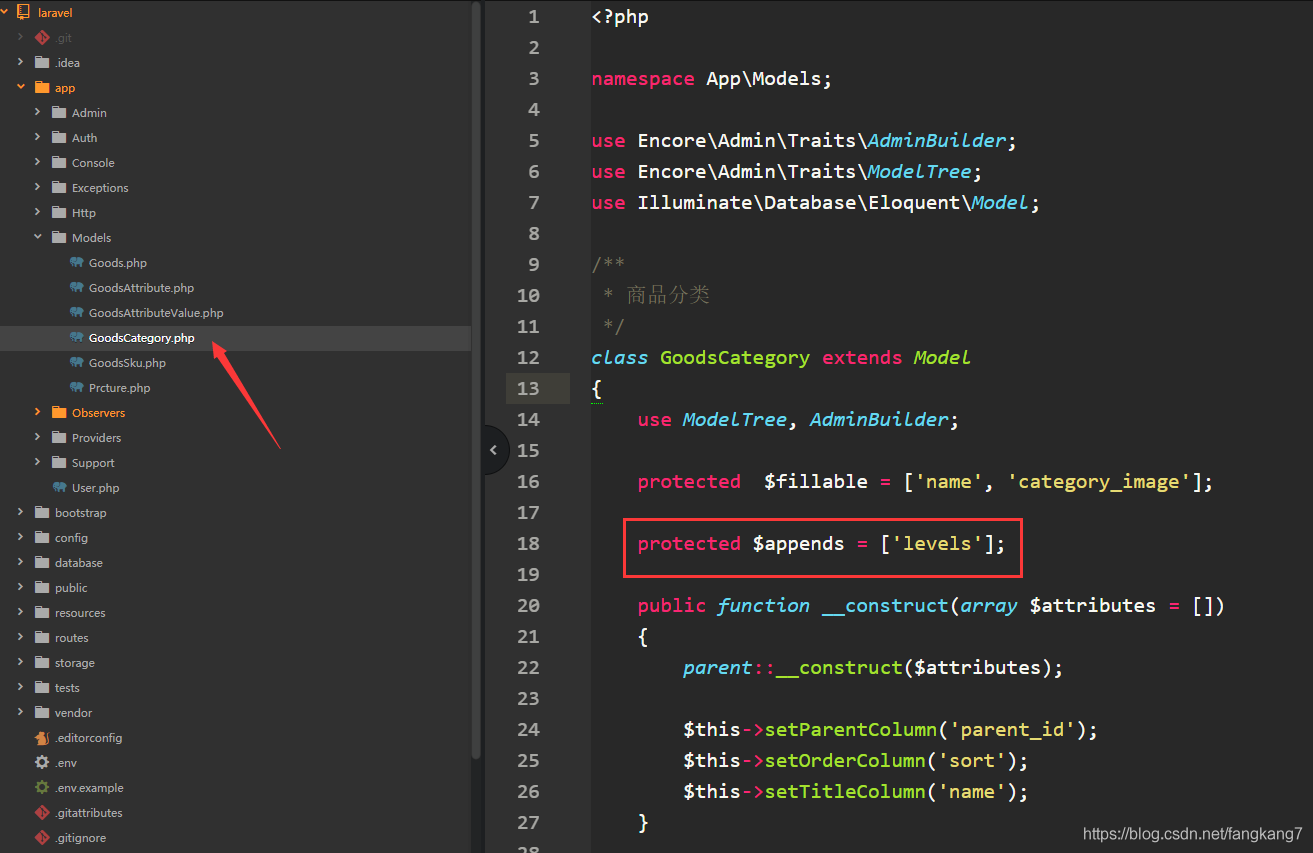Click the .env gear icon

[x=42, y=763]
